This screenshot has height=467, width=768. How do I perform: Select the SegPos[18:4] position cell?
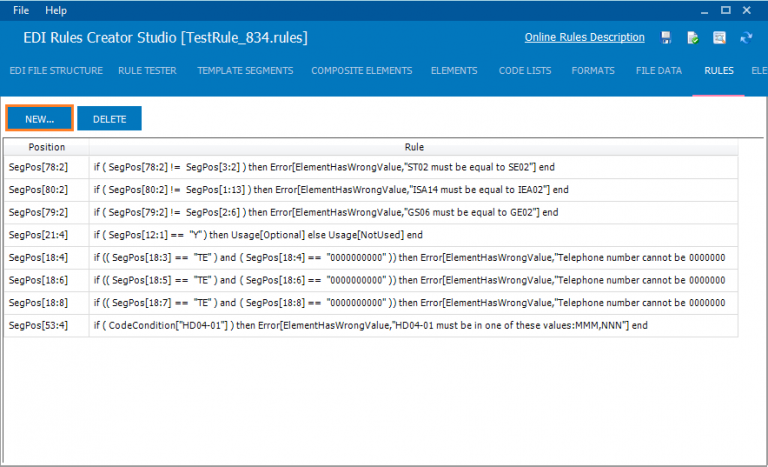click(x=47, y=257)
